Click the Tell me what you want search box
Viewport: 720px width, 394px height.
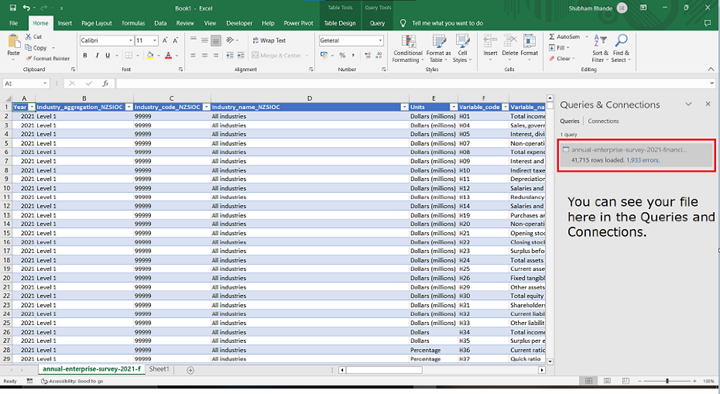pos(447,23)
